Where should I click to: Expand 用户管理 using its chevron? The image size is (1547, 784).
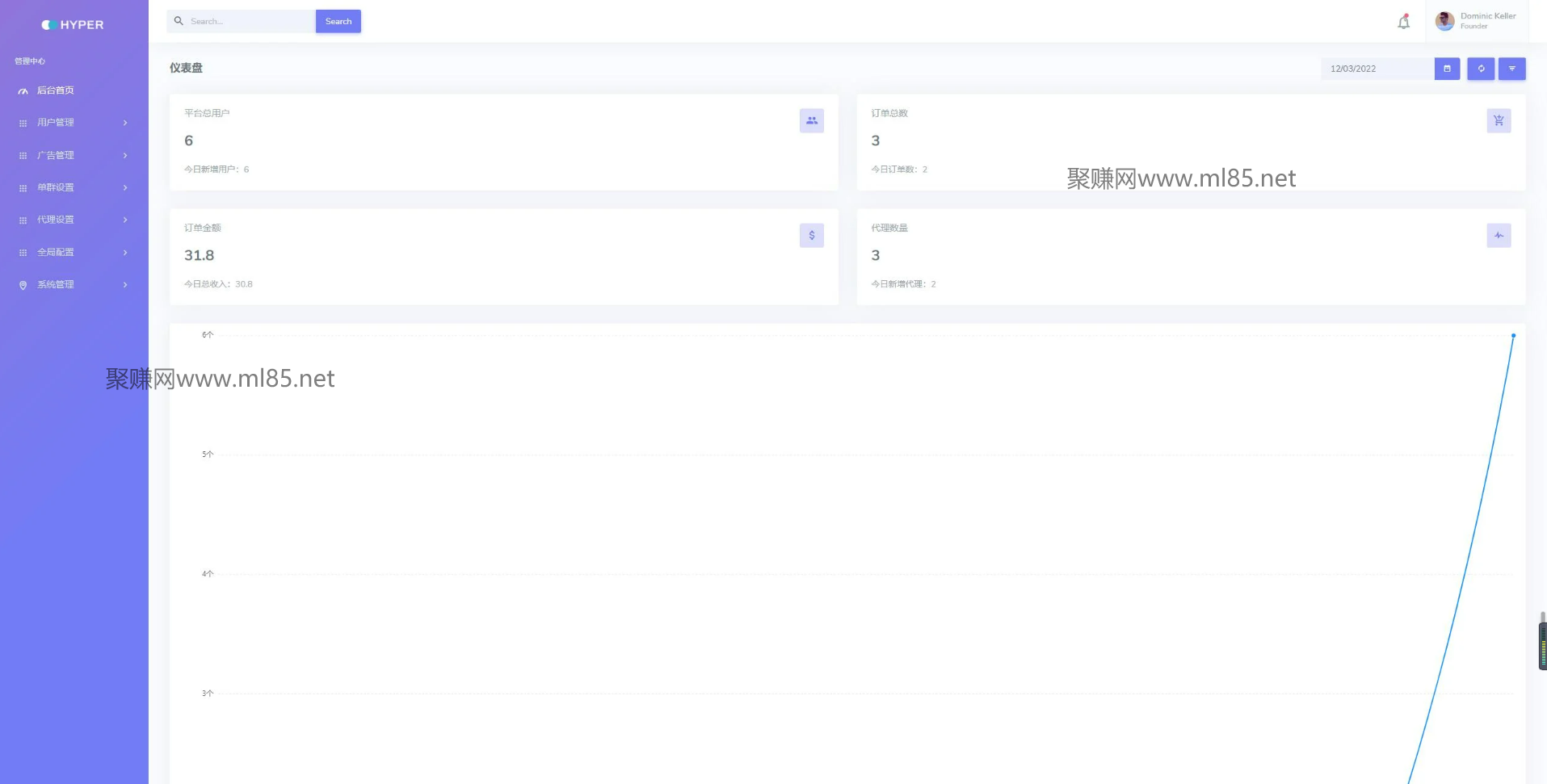tap(125, 123)
